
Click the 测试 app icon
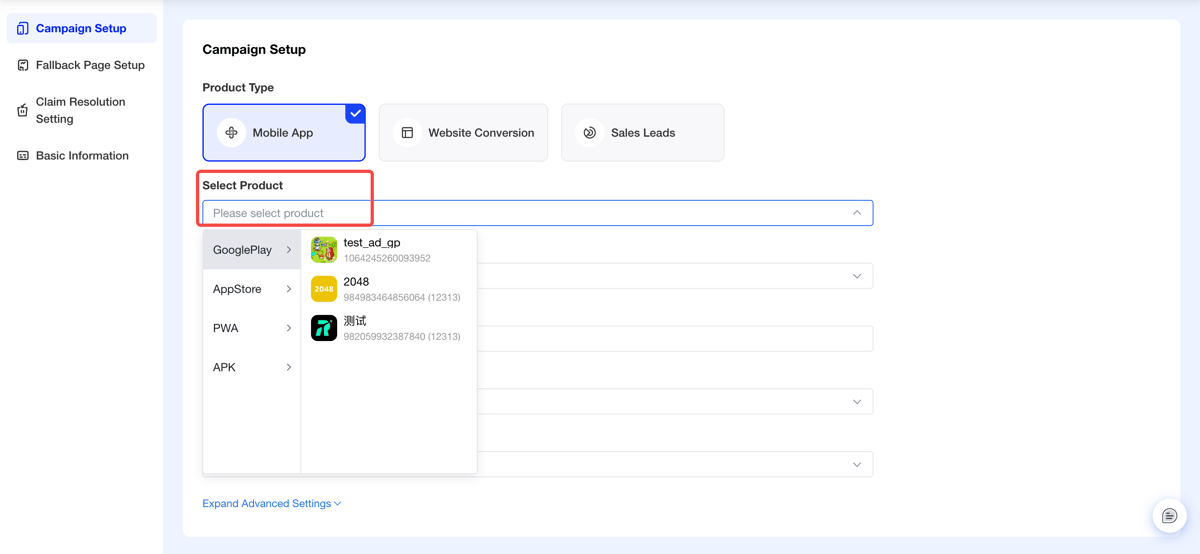(x=324, y=328)
